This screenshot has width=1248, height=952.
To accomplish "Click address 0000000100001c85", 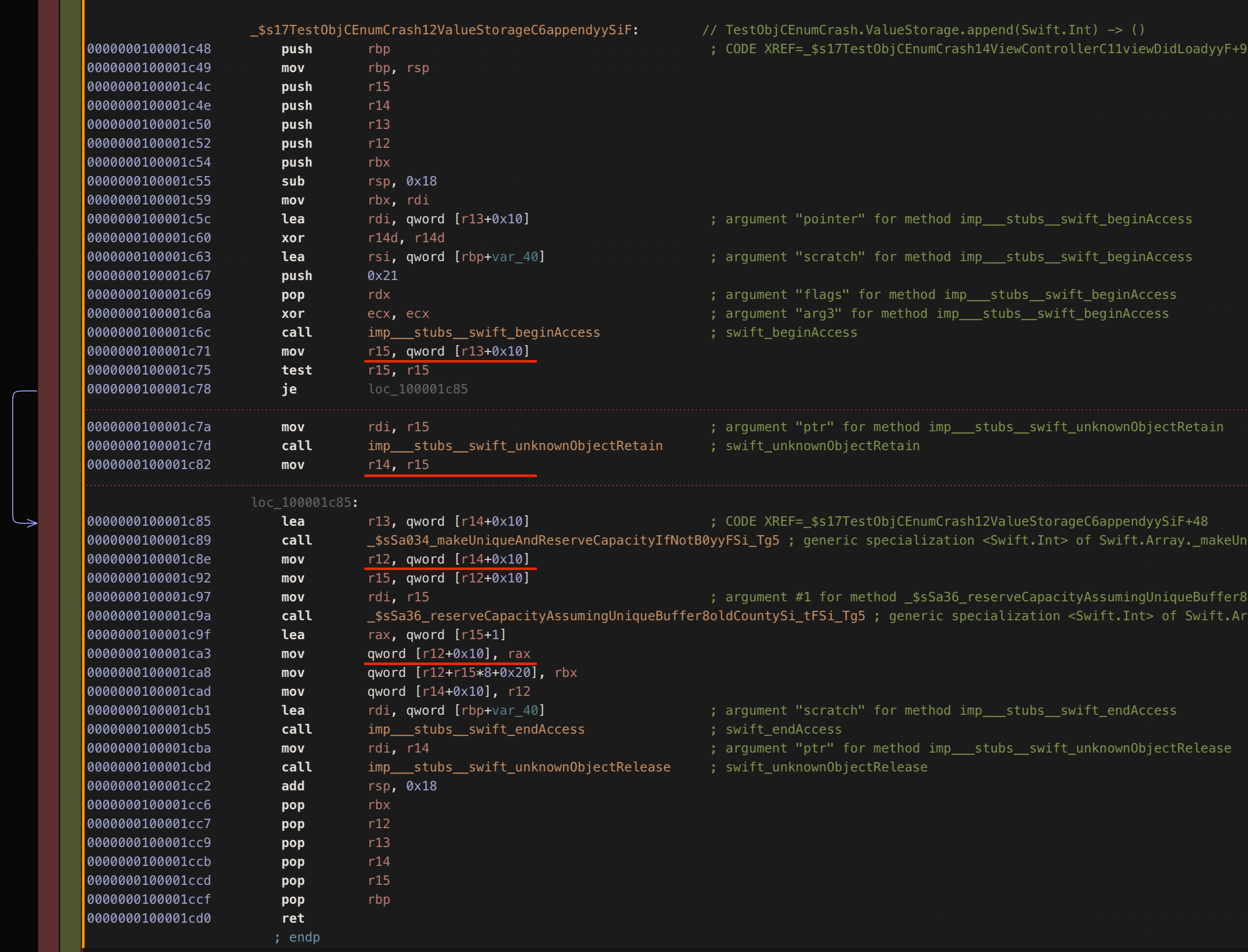I will point(149,521).
